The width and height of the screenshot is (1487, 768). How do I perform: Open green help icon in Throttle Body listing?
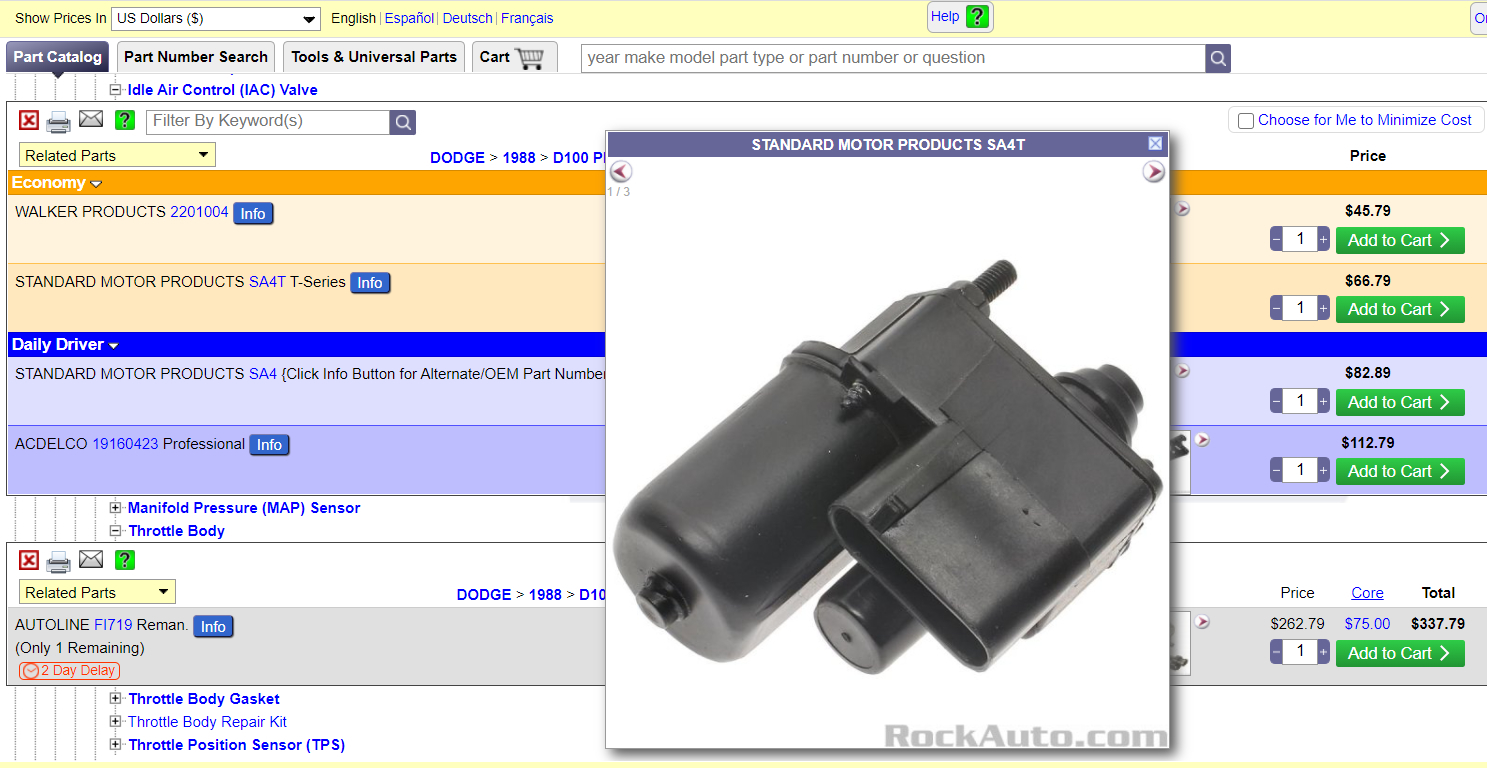click(124, 560)
